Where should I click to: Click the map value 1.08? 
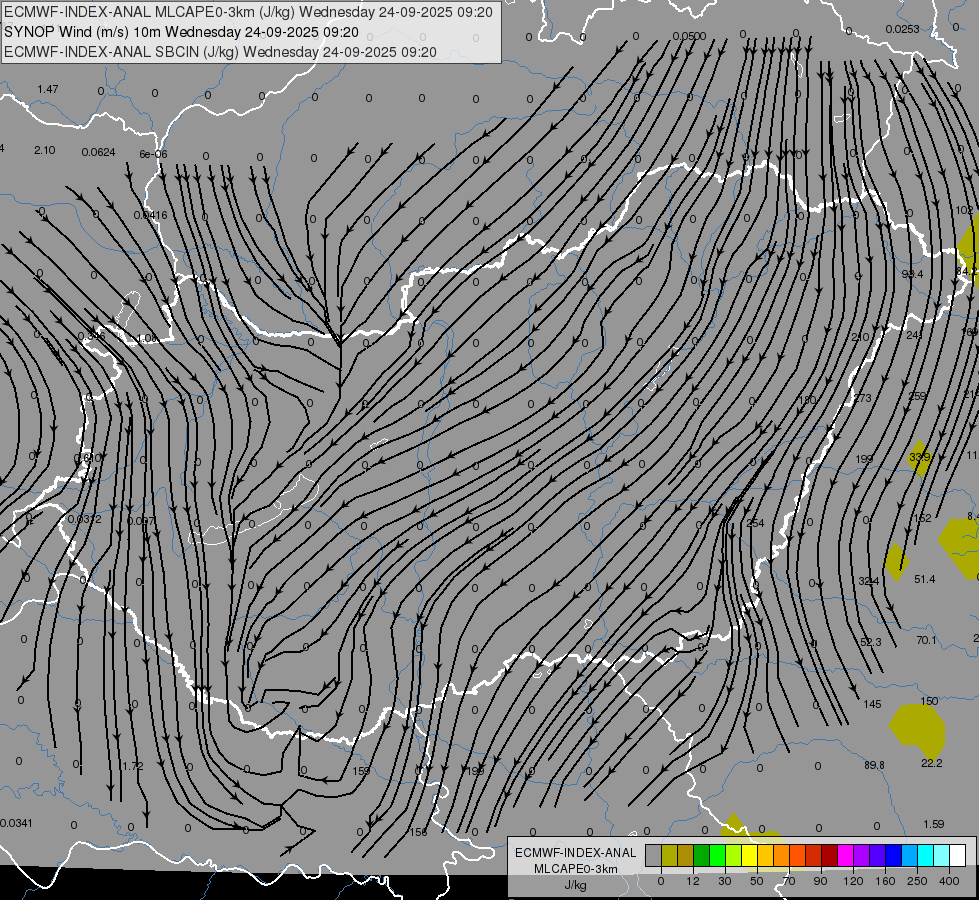tap(147, 339)
